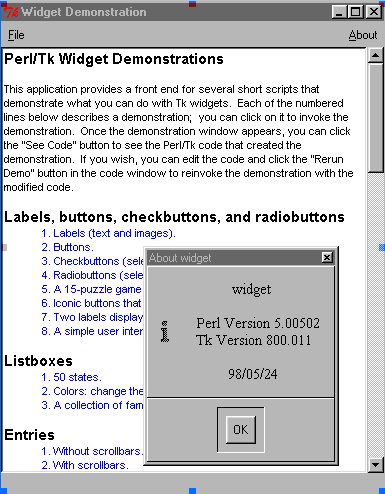
Task: Open the 'Iconic buttons that' demo
Action: tap(91, 303)
